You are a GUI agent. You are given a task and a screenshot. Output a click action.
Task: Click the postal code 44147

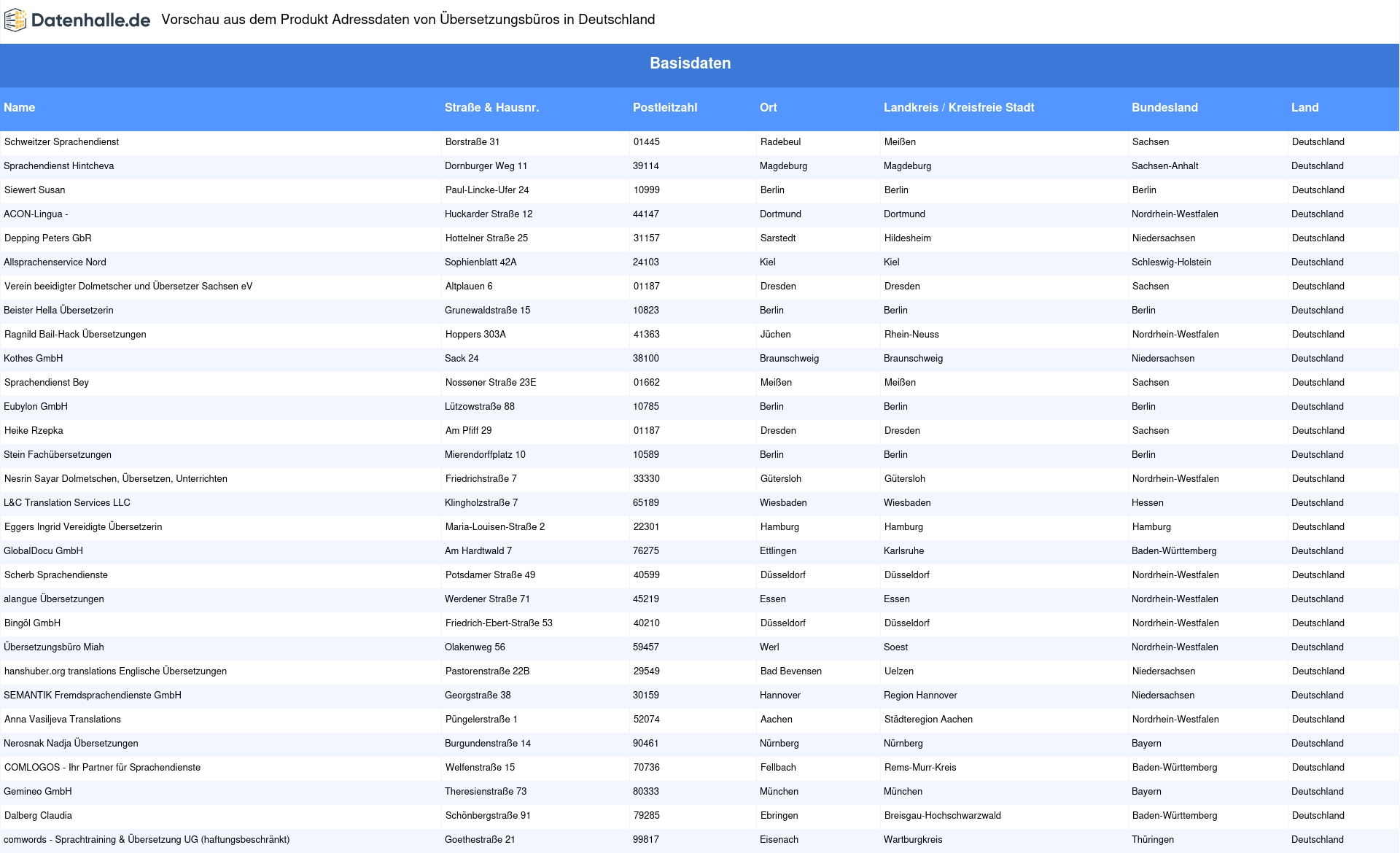[x=646, y=214]
